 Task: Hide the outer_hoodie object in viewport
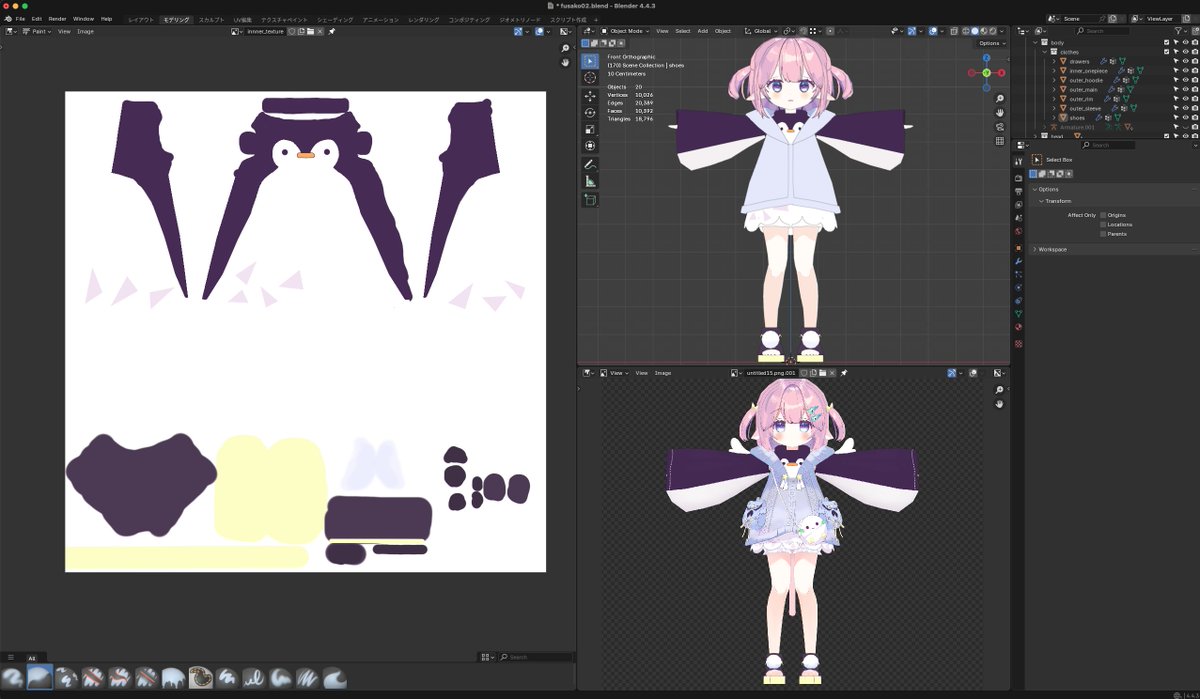(x=1186, y=80)
